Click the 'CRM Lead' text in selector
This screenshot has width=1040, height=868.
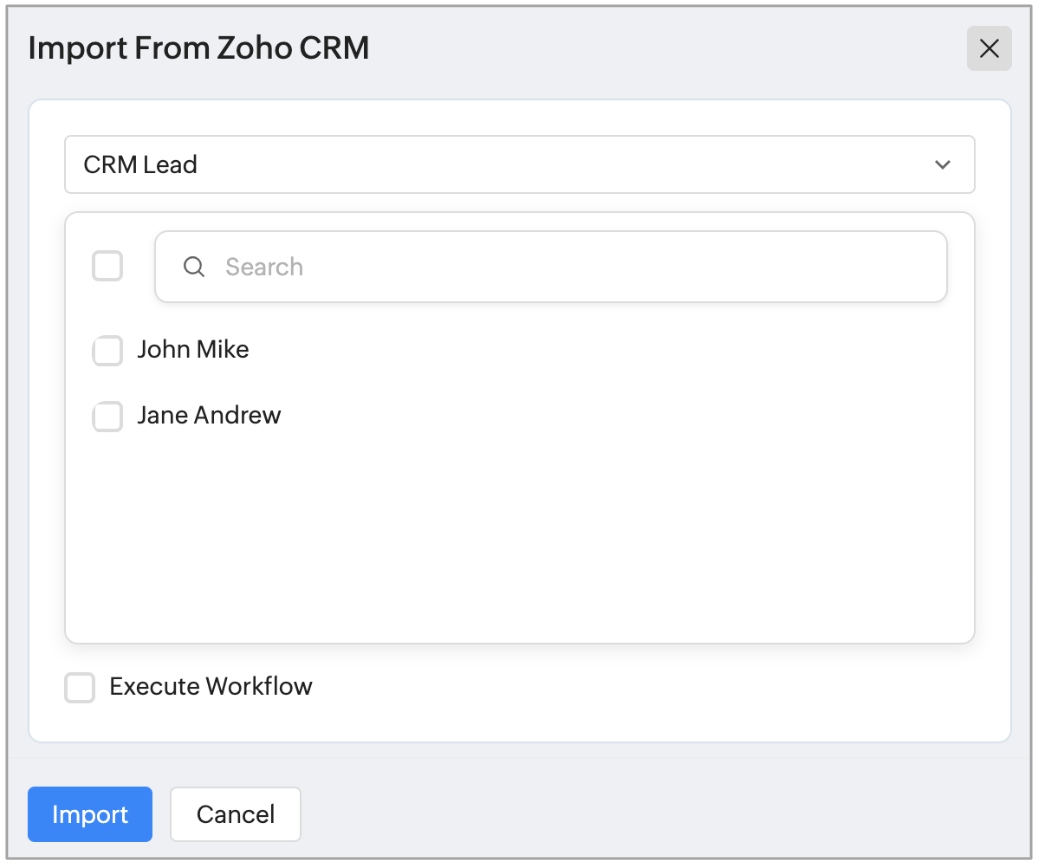[140, 165]
